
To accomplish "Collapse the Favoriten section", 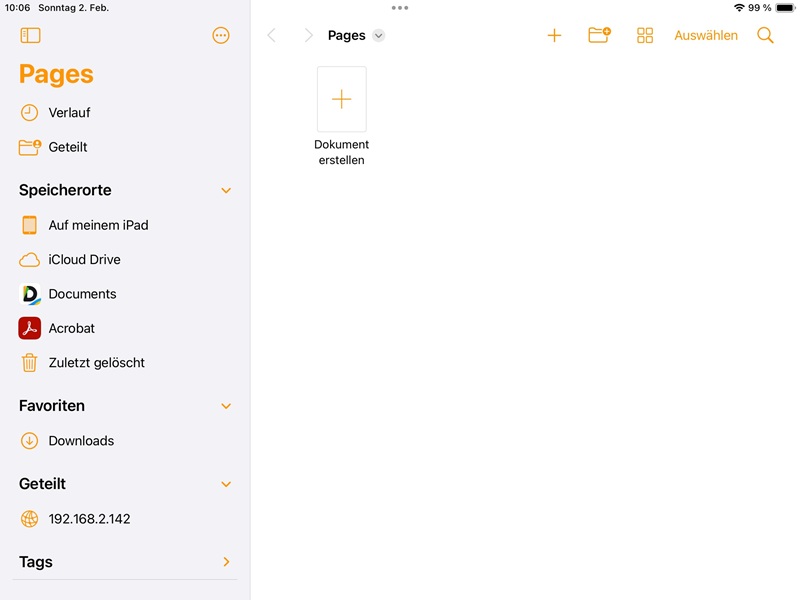I will (226, 406).
